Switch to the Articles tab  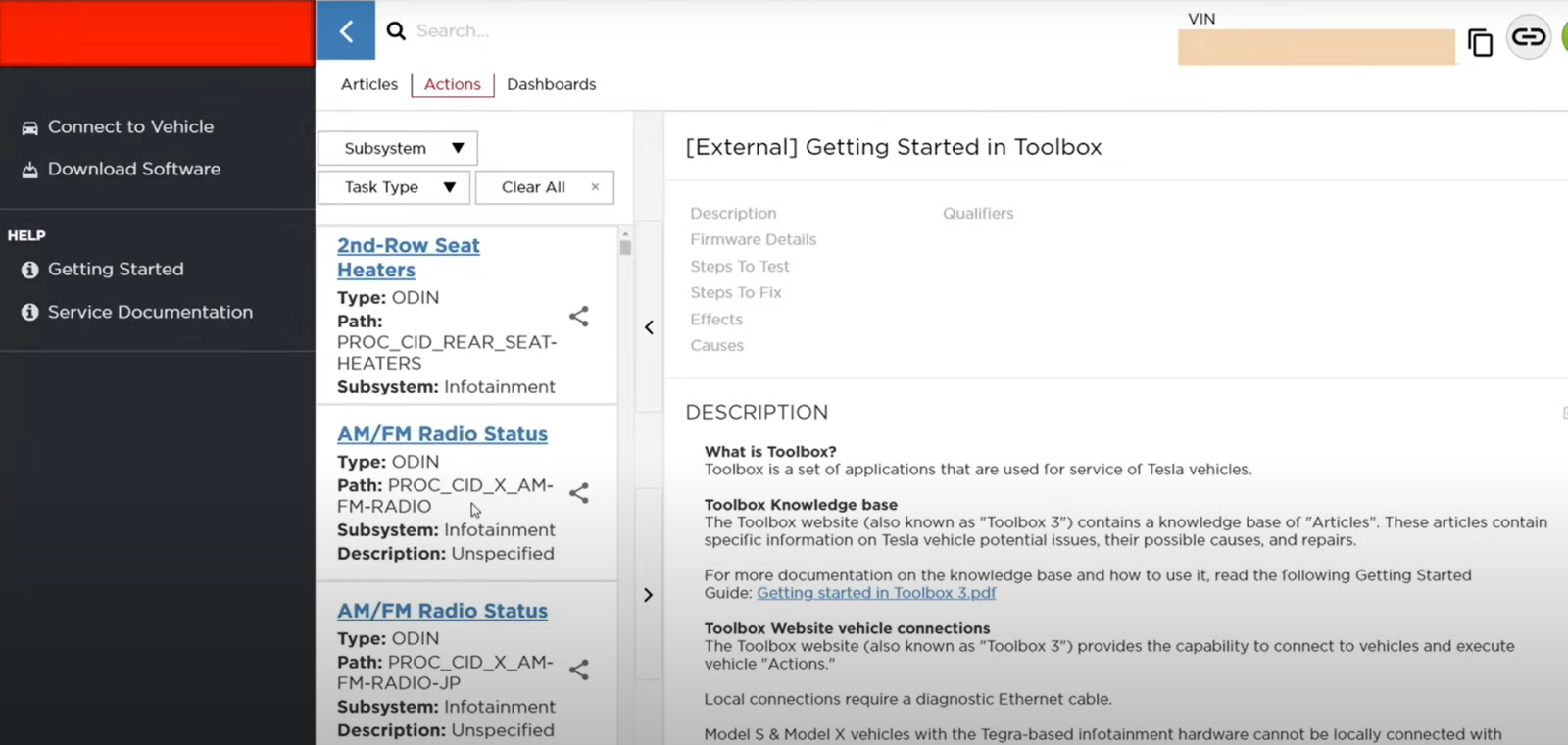pyautogui.click(x=369, y=84)
